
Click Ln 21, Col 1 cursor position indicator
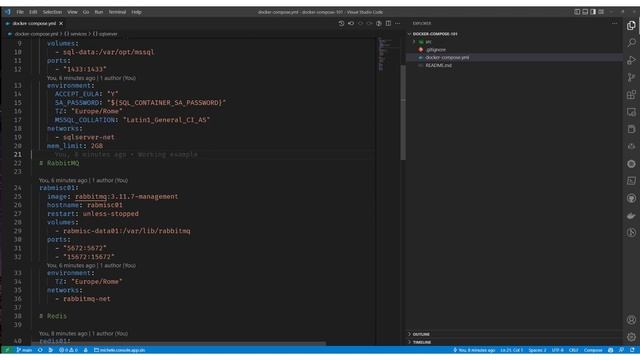(511, 350)
